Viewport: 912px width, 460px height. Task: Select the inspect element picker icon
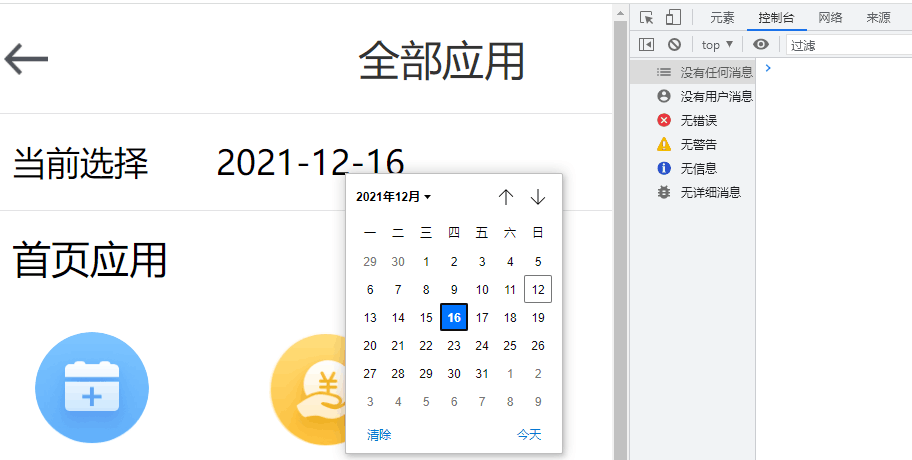(x=647, y=17)
